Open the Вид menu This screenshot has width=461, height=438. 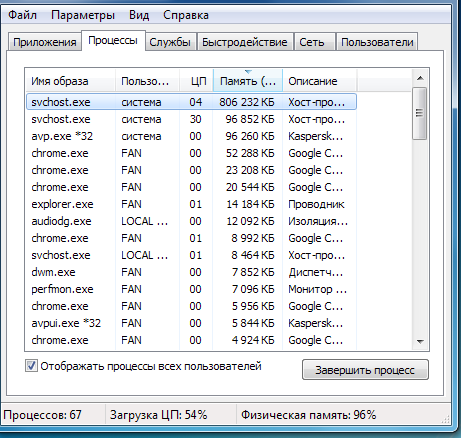tap(139, 15)
